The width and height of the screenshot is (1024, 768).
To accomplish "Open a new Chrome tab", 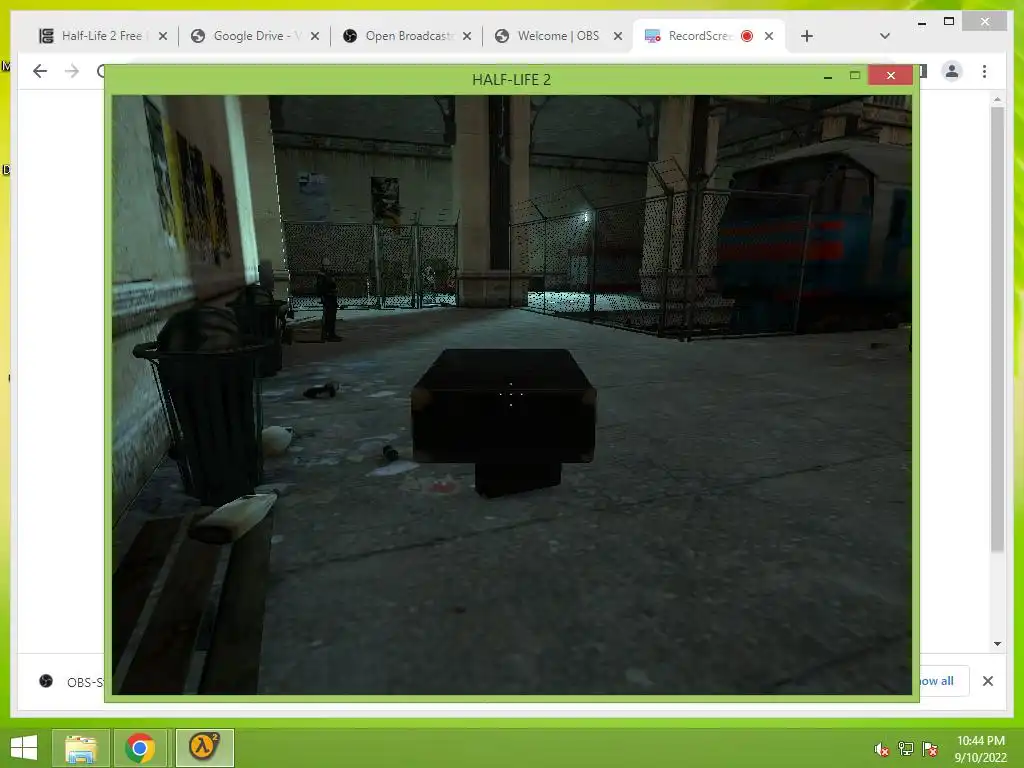I will (x=807, y=36).
